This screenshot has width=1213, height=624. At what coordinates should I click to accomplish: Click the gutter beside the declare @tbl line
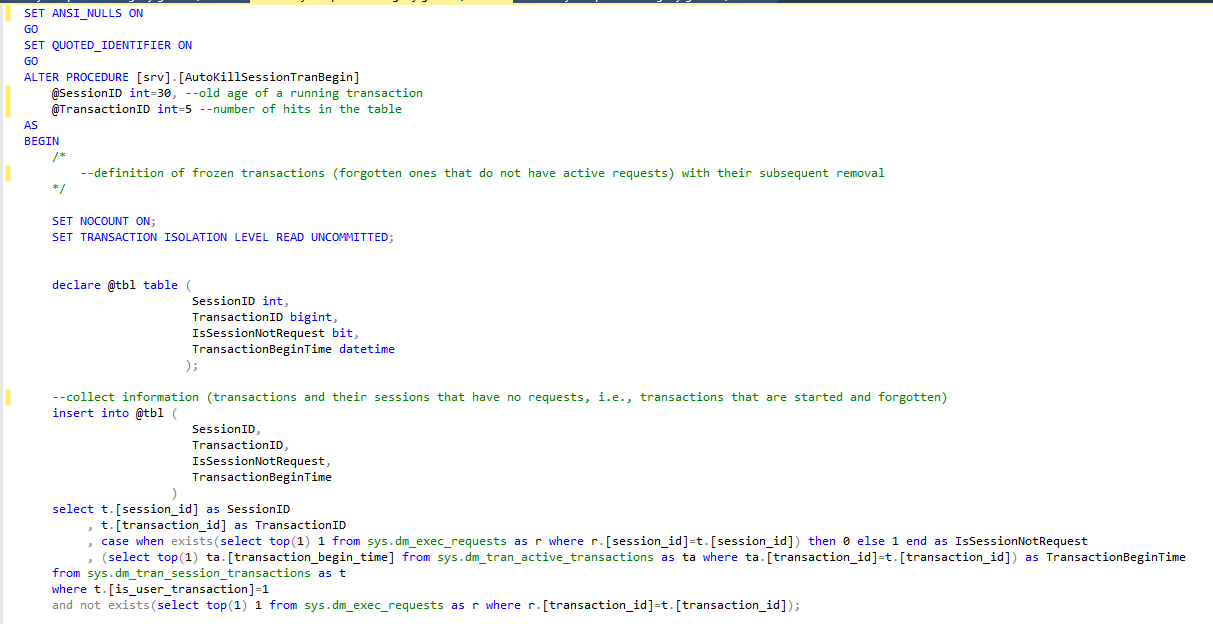pyautogui.click(x=10, y=284)
